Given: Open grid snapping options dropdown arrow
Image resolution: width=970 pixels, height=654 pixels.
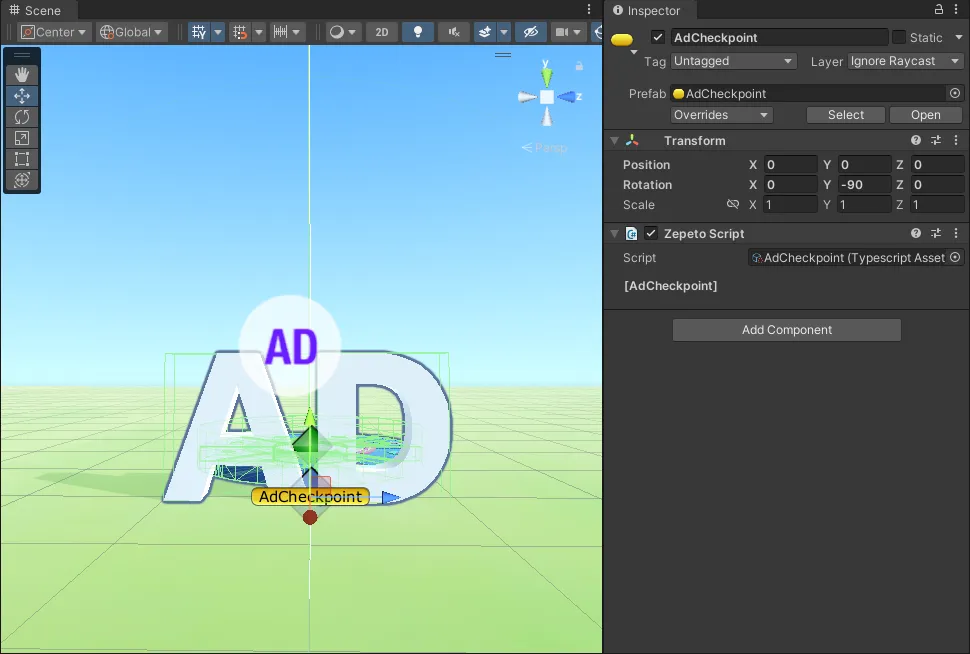Looking at the screenshot, I should 259,32.
